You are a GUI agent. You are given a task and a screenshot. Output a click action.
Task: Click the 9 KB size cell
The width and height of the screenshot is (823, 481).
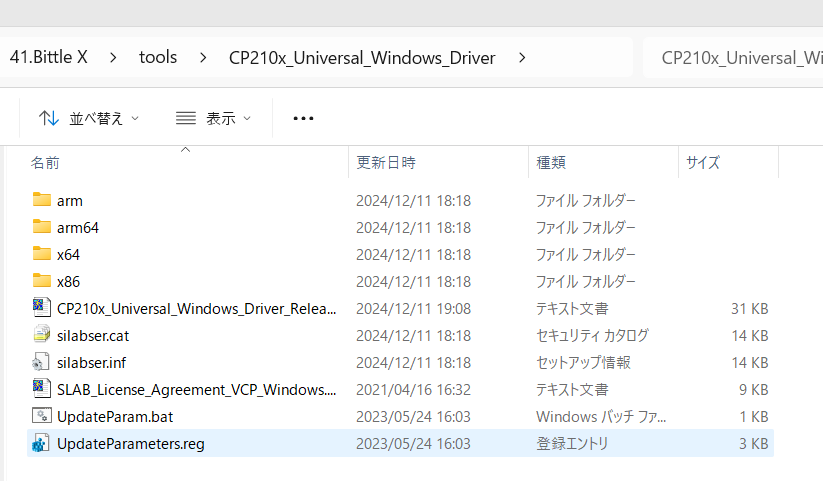754,390
